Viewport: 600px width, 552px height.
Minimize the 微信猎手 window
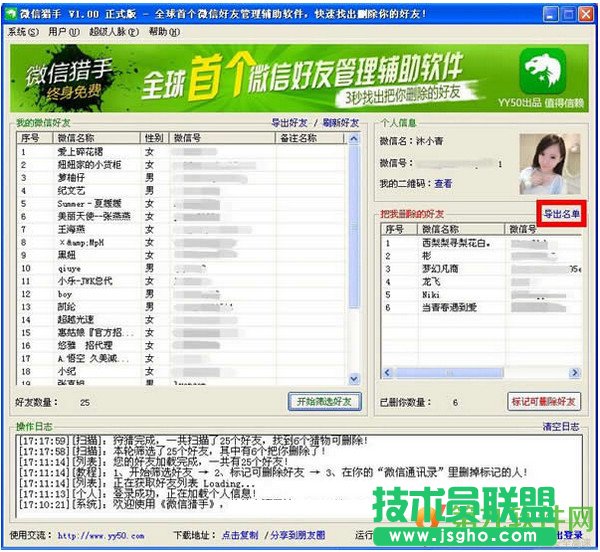[x=551, y=15]
